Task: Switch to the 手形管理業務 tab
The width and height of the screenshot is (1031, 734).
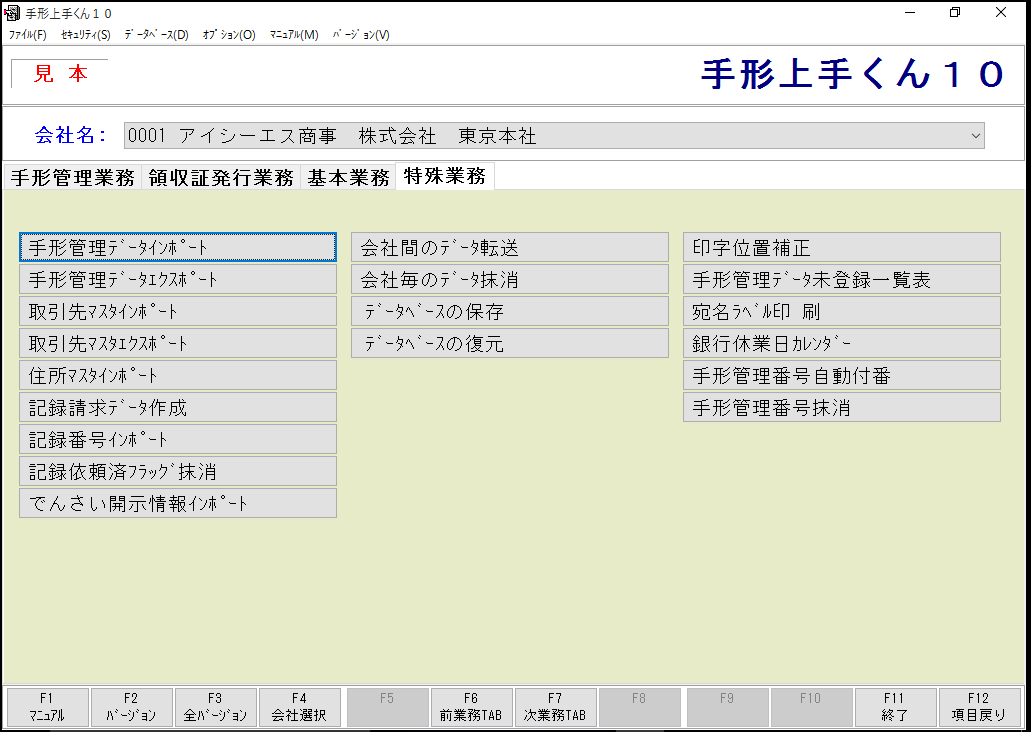Action: [x=72, y=178]
